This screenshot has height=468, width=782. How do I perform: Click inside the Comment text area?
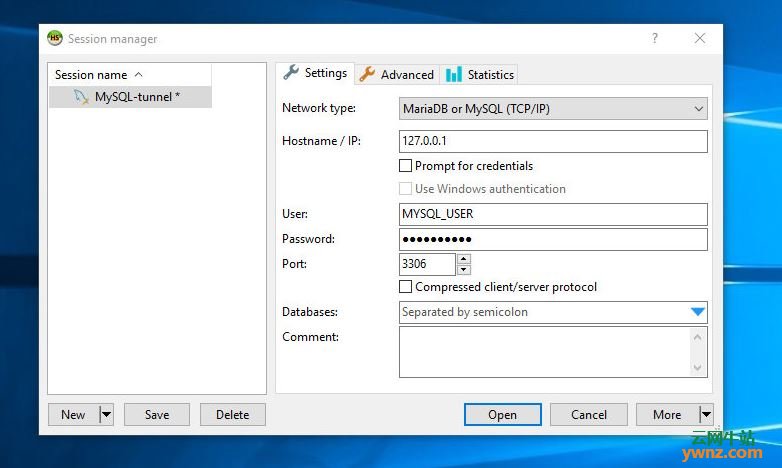[544, 352]
